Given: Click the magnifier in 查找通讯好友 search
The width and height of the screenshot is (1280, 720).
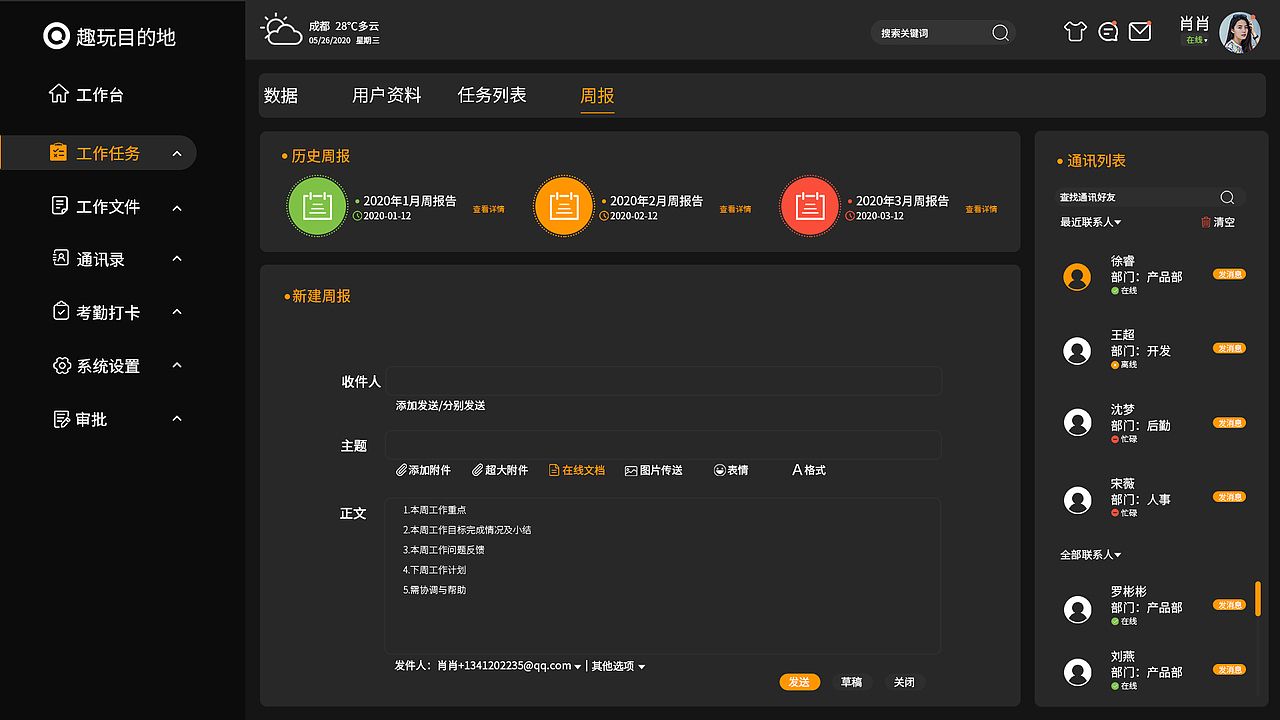Looking at the screenshot, I should 1230,197.
